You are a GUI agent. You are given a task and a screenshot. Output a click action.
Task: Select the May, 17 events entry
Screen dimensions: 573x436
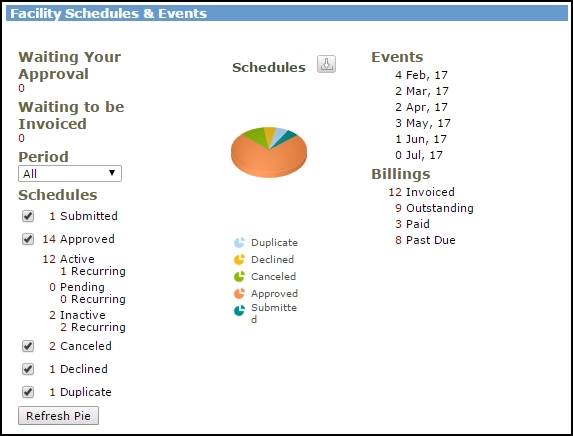423,123
